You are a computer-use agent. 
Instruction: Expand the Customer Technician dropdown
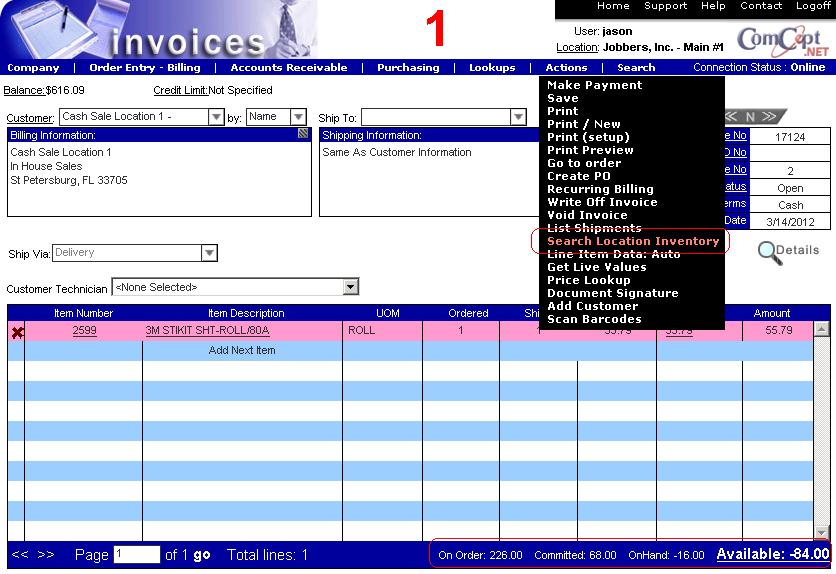350,287
